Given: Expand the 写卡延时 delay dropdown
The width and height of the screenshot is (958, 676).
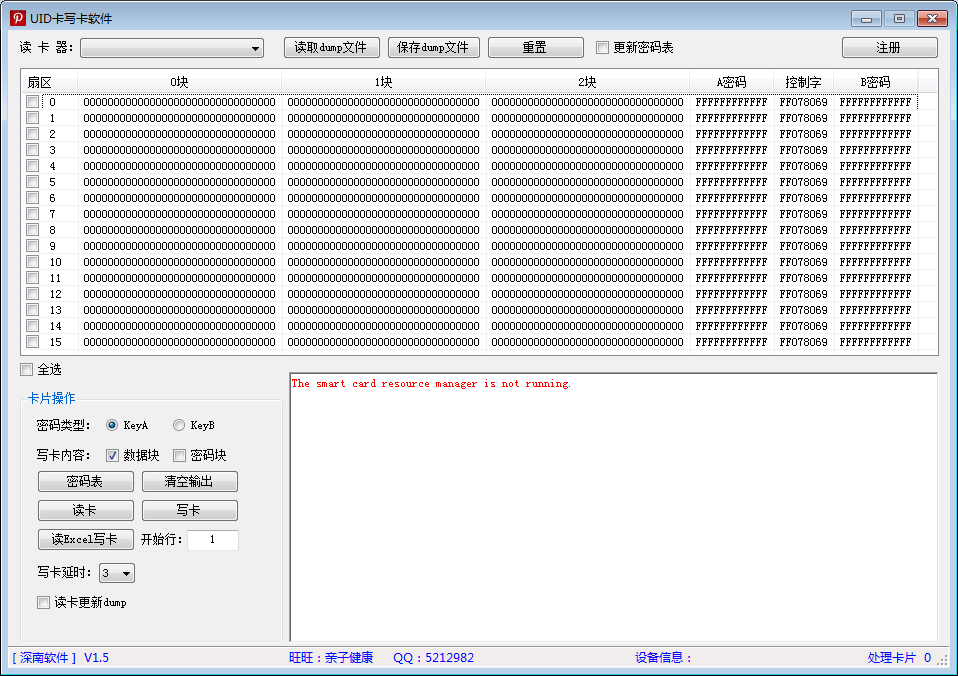Looking at the screenshot, I should (116, 573).
